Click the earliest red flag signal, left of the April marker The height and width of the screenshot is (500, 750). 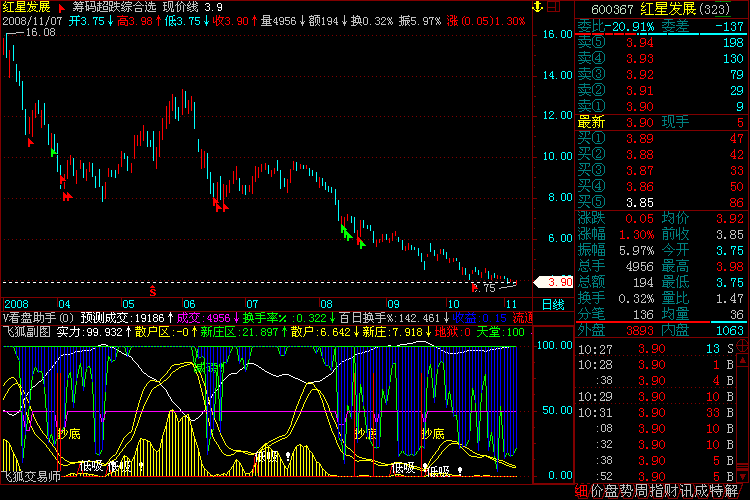pyautogui.click(x=31, y=143)
